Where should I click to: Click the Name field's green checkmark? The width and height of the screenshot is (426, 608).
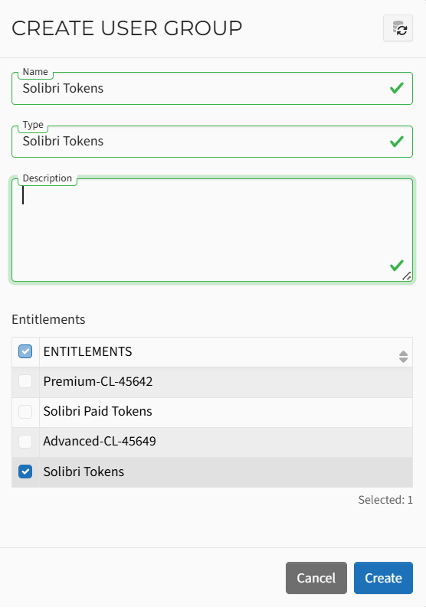pyautogui.click(x=397, y=88)
